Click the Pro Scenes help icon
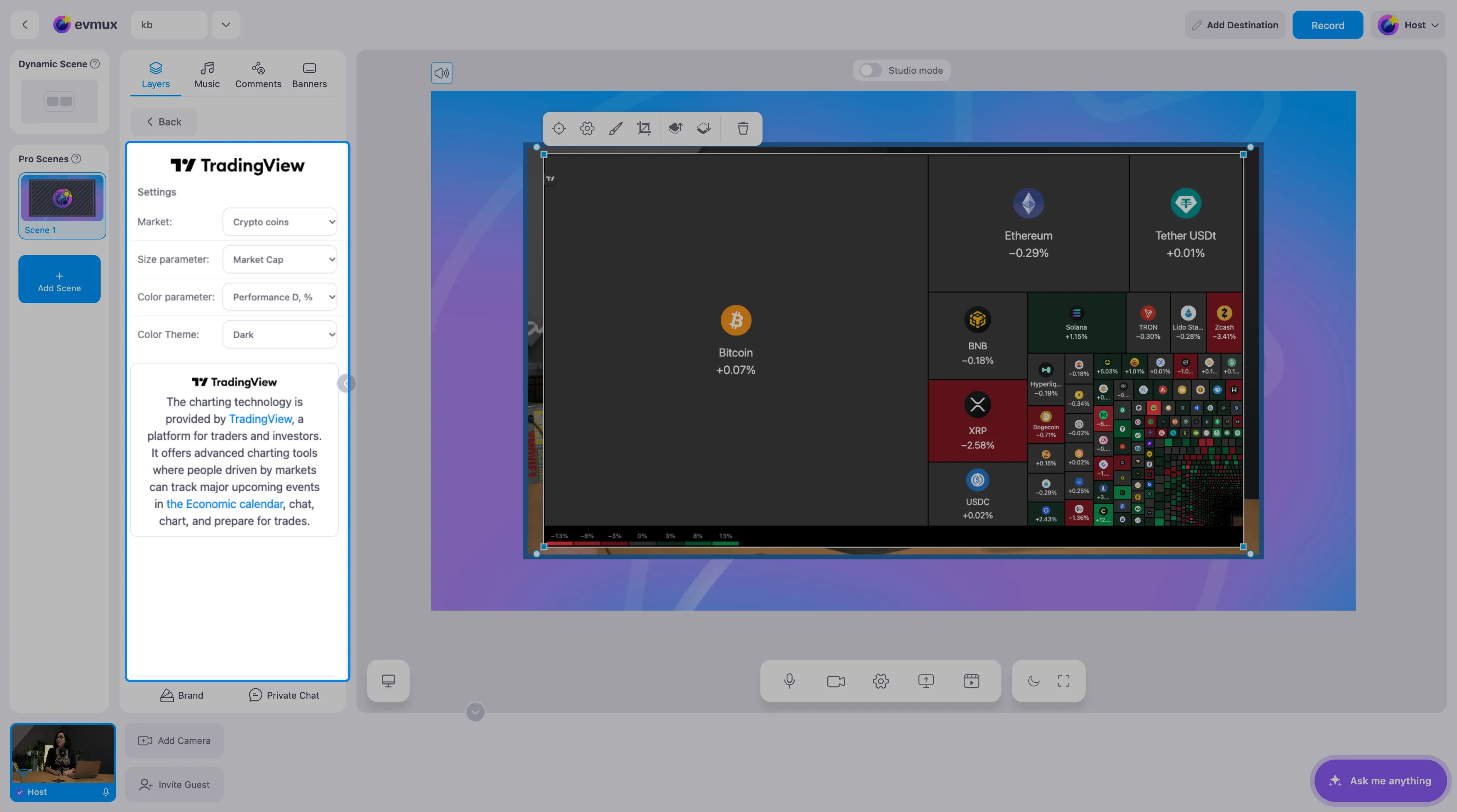Screen dimensions: 1457x812 click(76, 159)
